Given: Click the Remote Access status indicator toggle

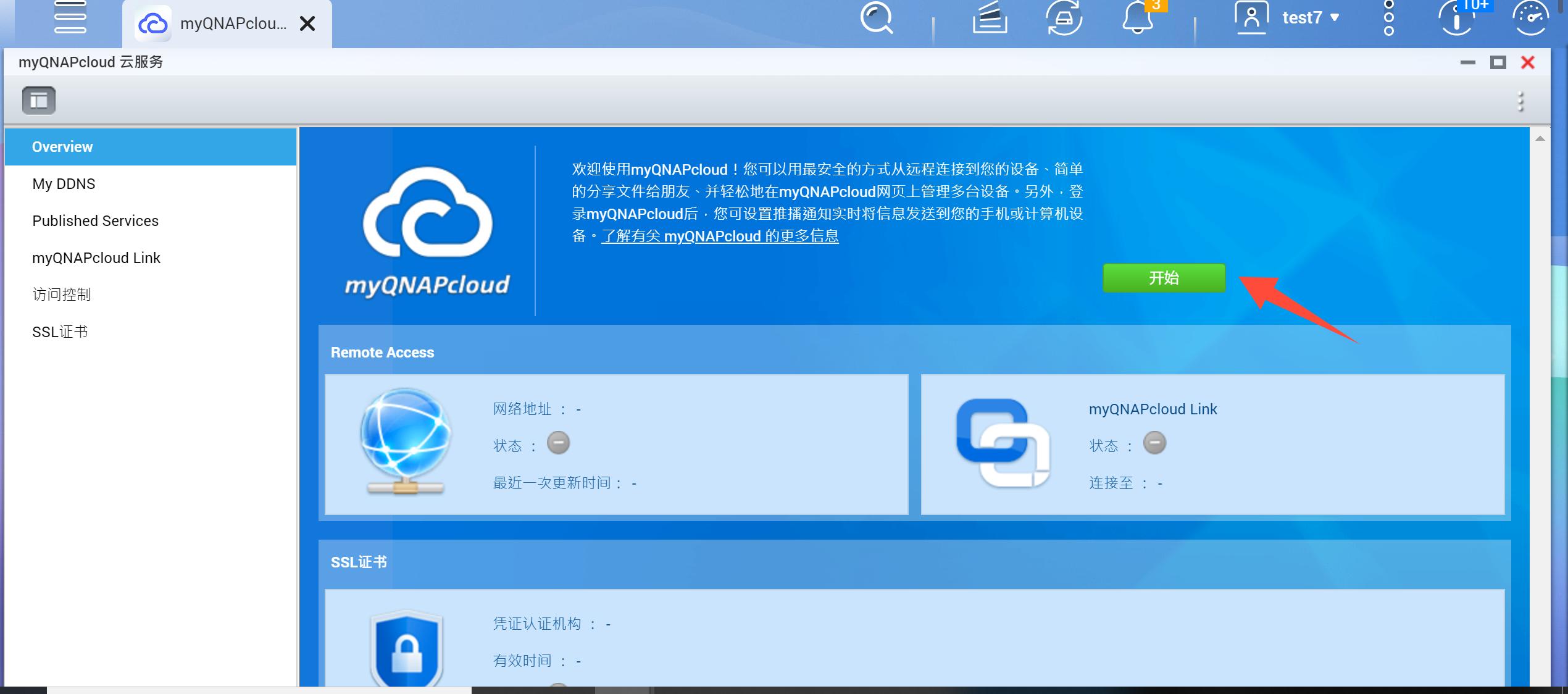Looking at the screenshot, I should 559,443.
